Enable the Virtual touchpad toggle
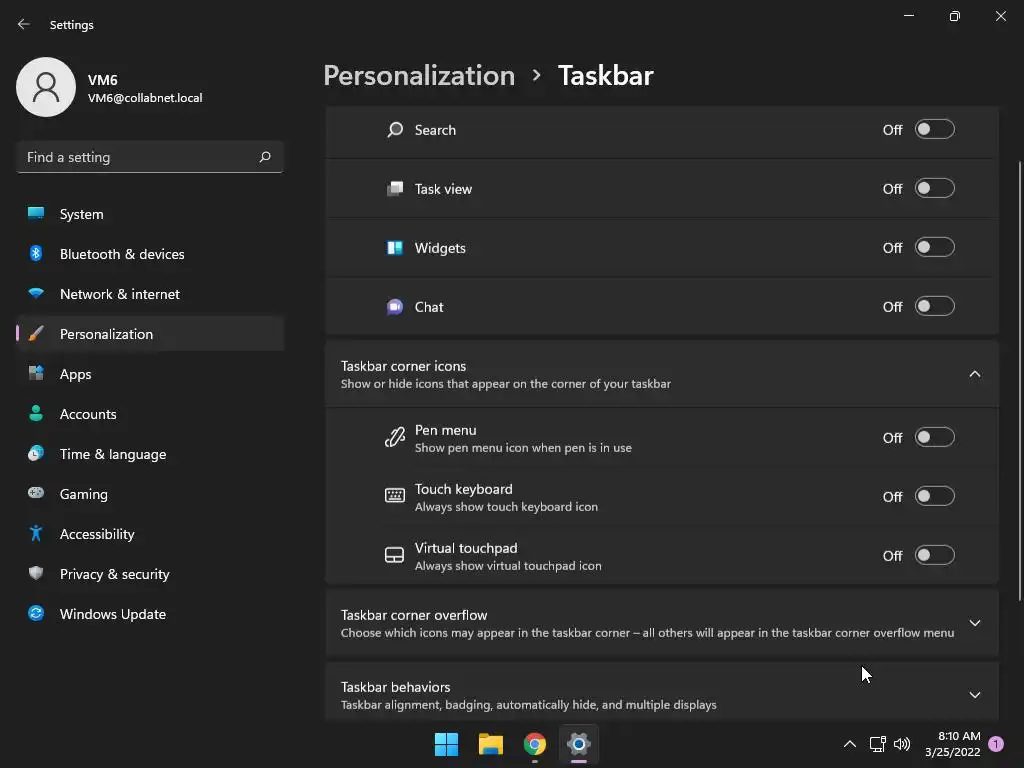This screenshot has height=768, width=1024. [x=934, y=556]
